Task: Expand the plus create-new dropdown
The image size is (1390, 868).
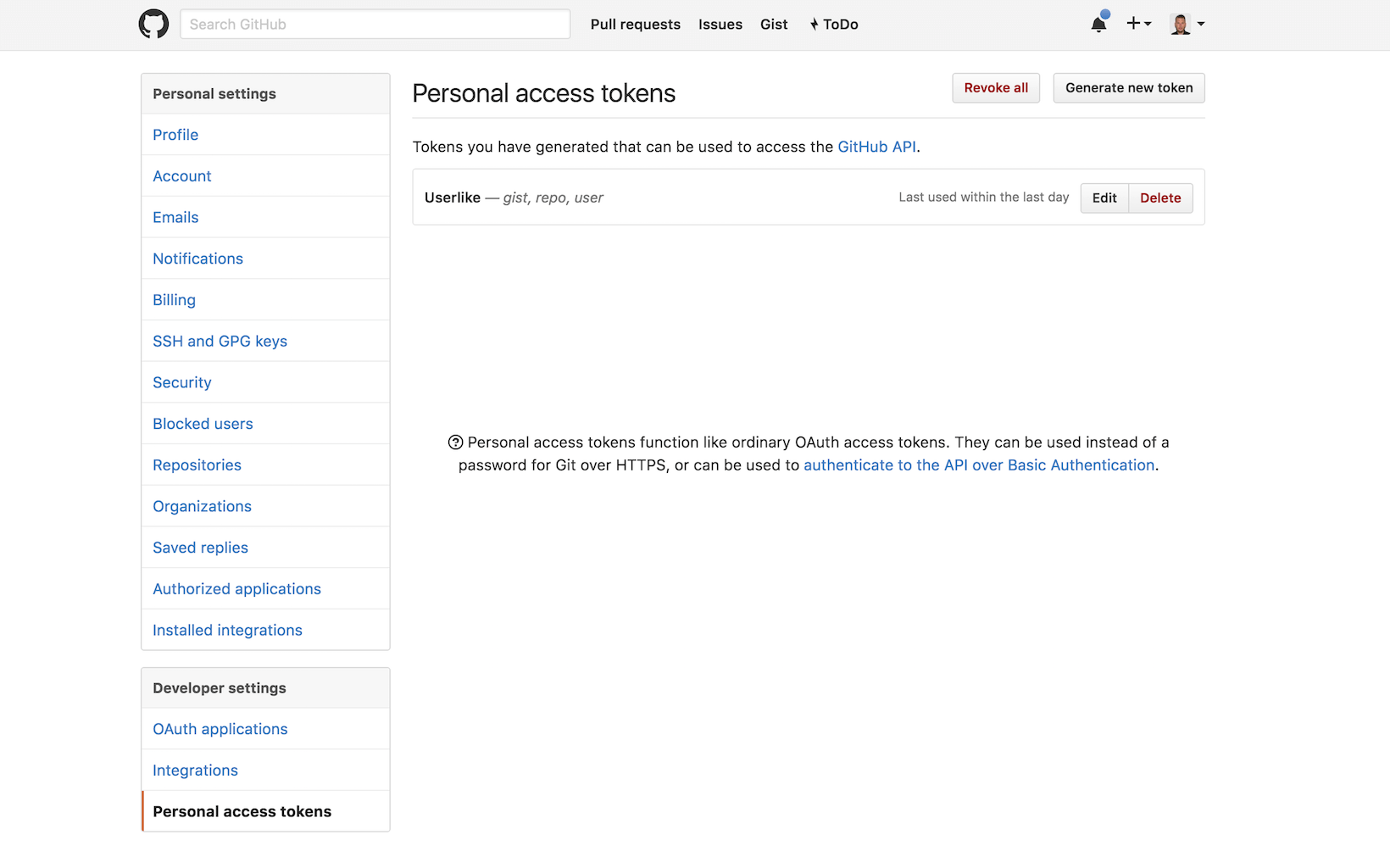Action: tap(1138, 24)
